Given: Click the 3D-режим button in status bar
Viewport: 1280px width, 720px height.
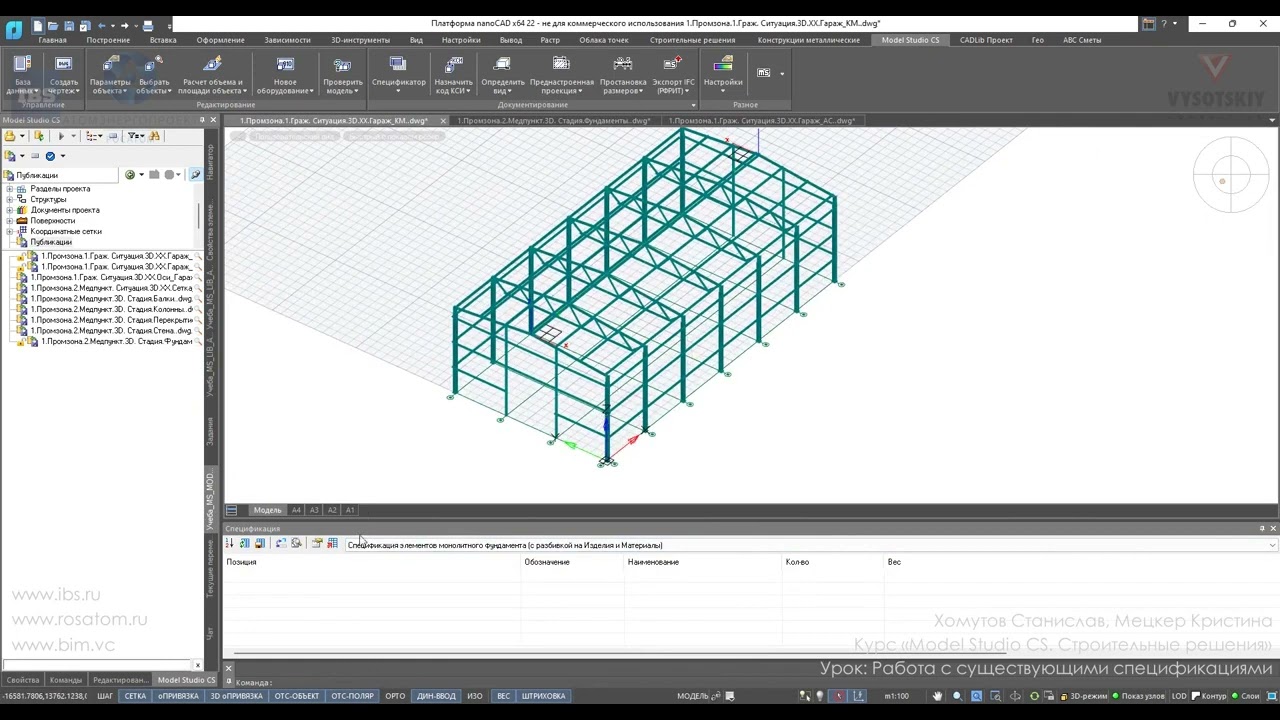Looking at the screenshot, I should pos(1084,696).
